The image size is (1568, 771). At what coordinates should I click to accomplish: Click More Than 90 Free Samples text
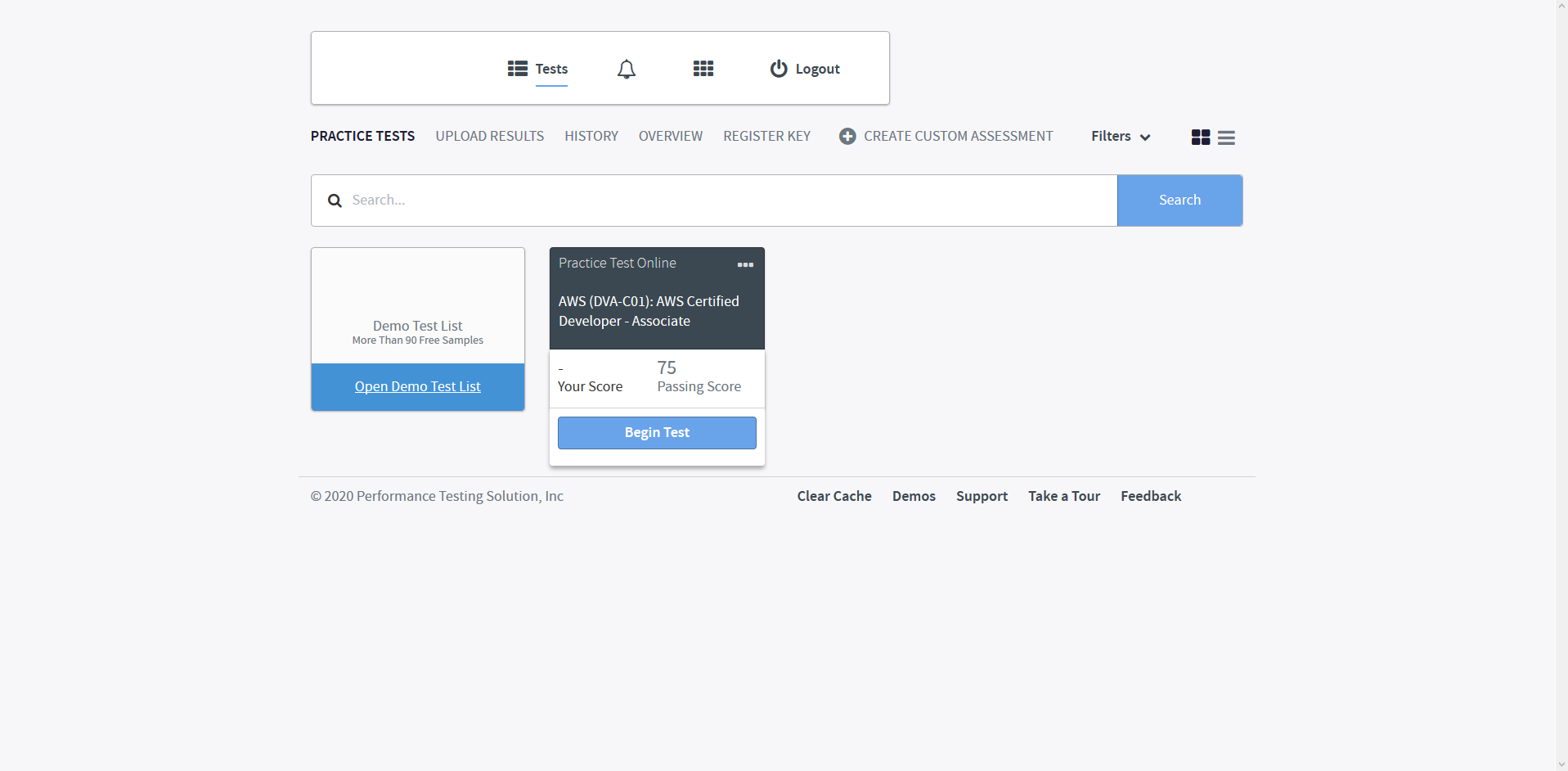click(x=417, y=340)
